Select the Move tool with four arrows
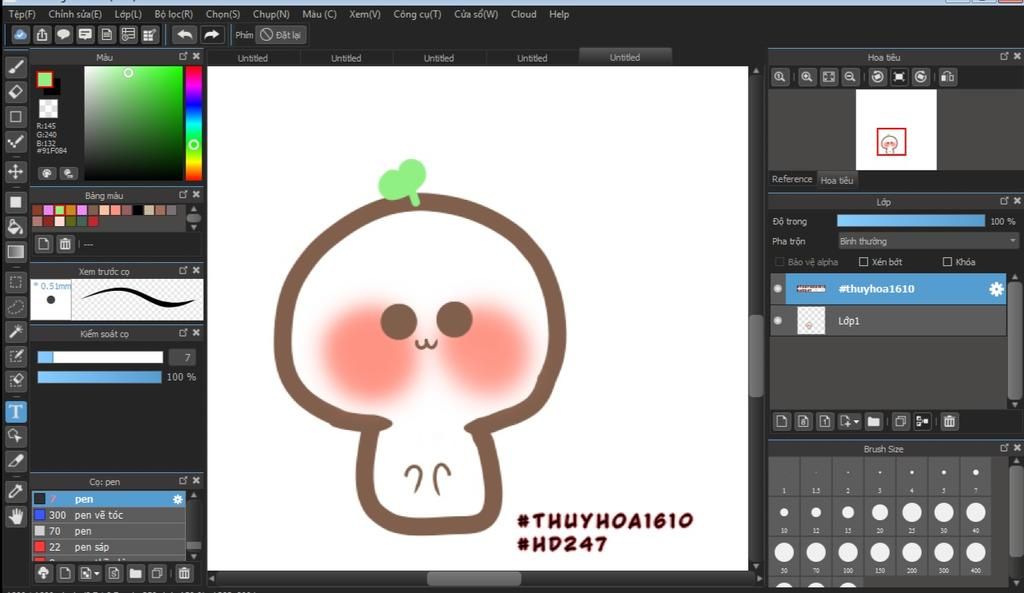The width and height of the screenshot is (1024, 593). coord(16,172)
